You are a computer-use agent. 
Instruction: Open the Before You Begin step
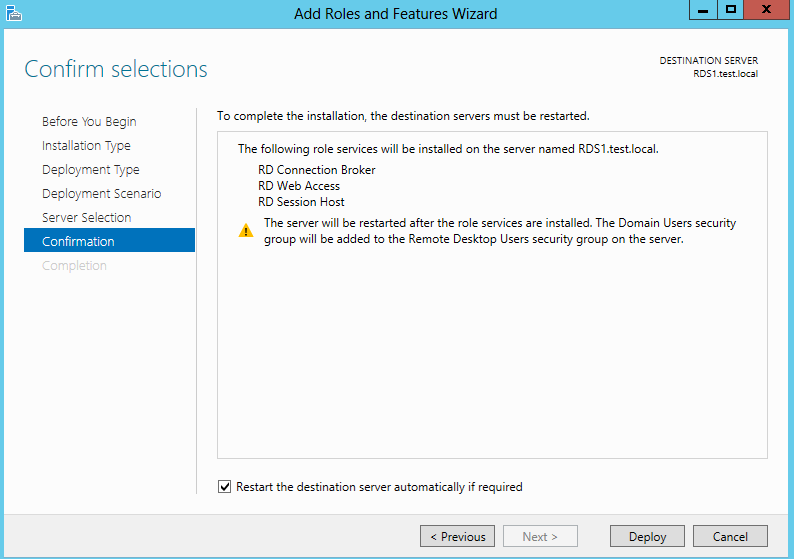click(x=89, y=122)
